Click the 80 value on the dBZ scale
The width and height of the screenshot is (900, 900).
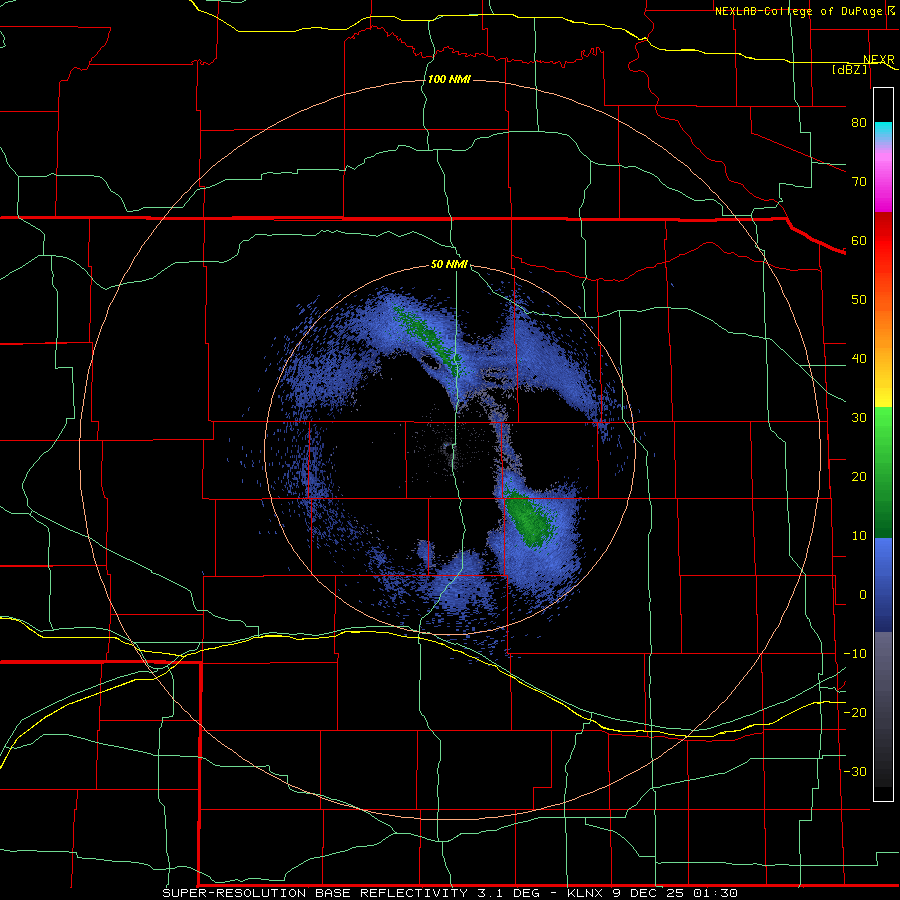pos(859,122)
